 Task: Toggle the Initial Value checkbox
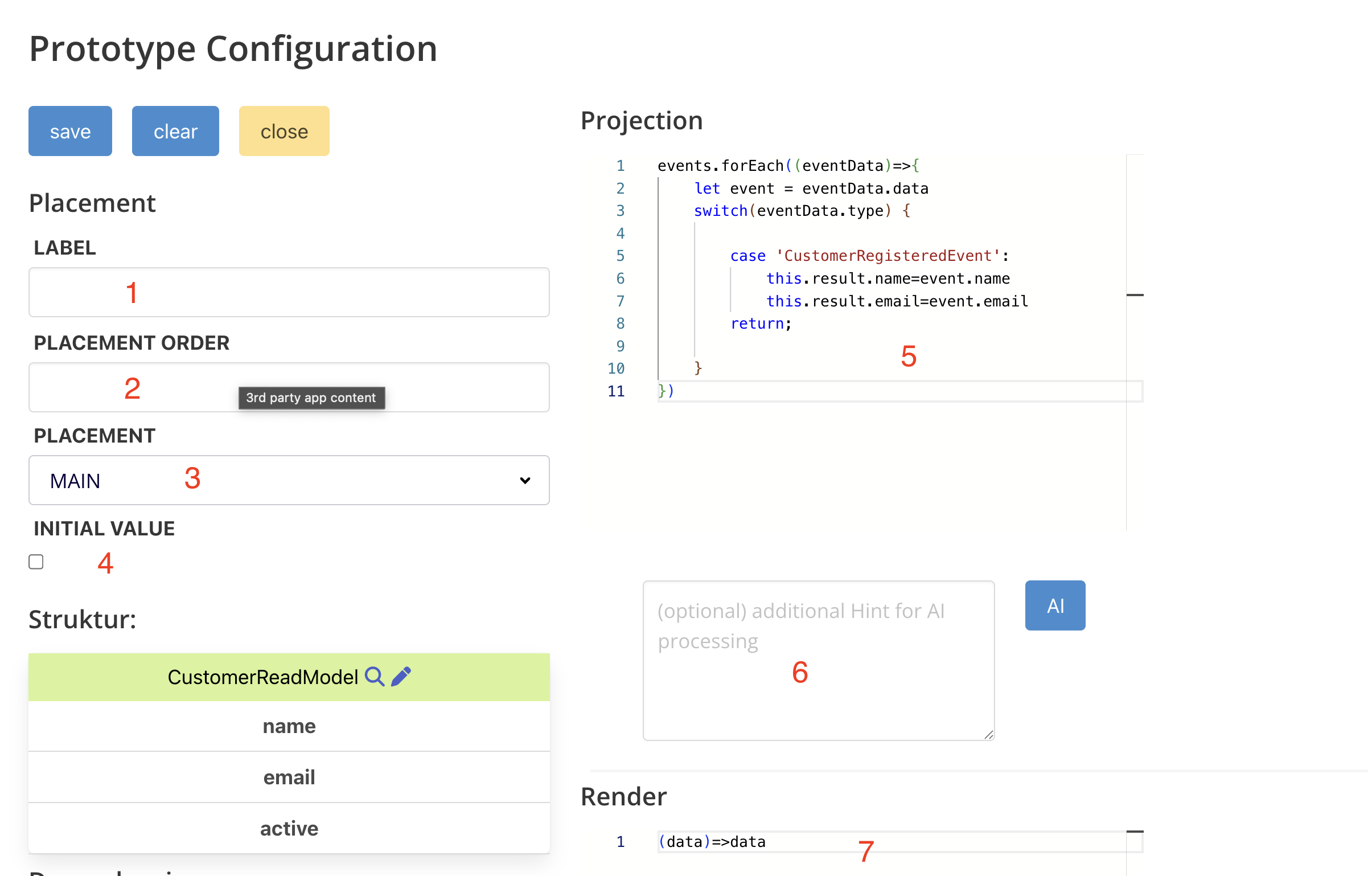36,562
